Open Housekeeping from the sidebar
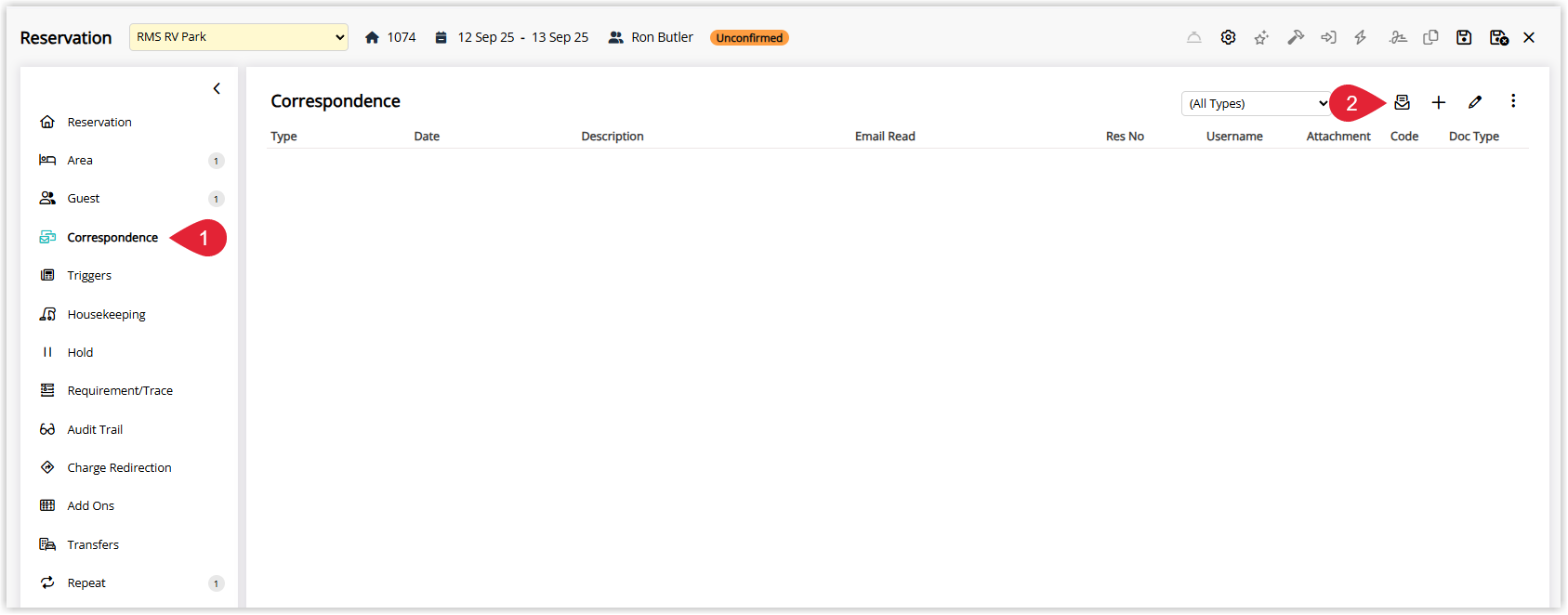The image size is (1568, 615). pos(107,314)
